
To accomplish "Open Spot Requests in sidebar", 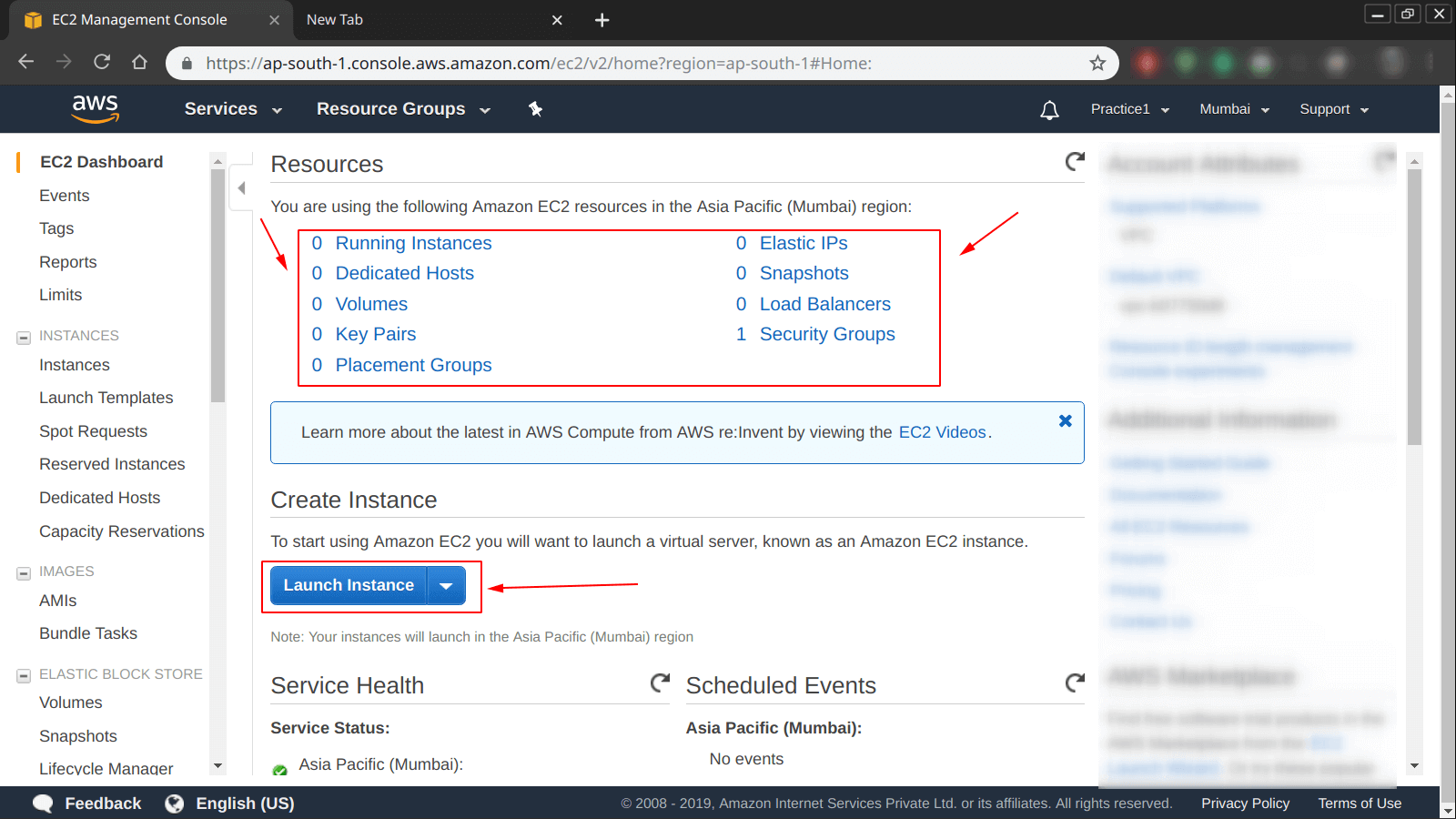I will click(94, 431).
